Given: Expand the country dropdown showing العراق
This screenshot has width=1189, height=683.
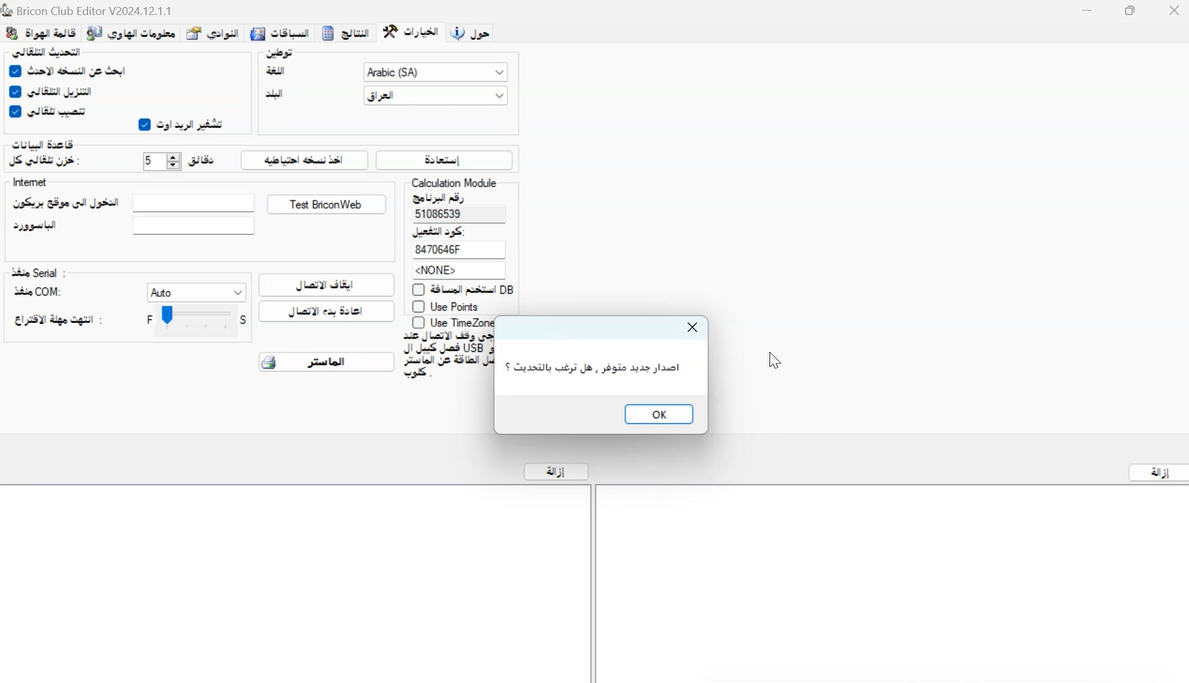Looking at the screenshot, I should tap(436, 96).
